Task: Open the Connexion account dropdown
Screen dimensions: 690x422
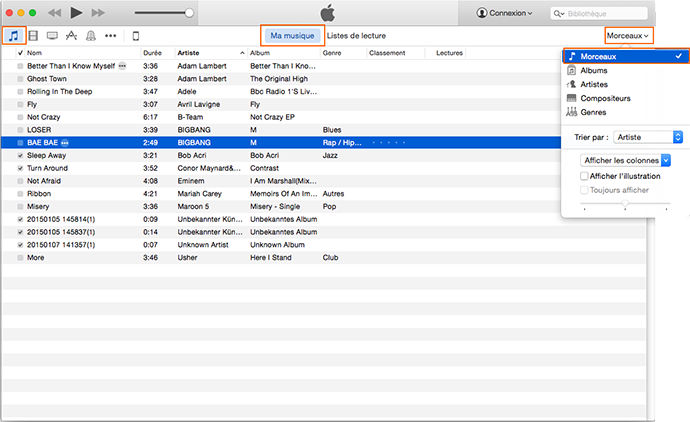Action: 505,13
